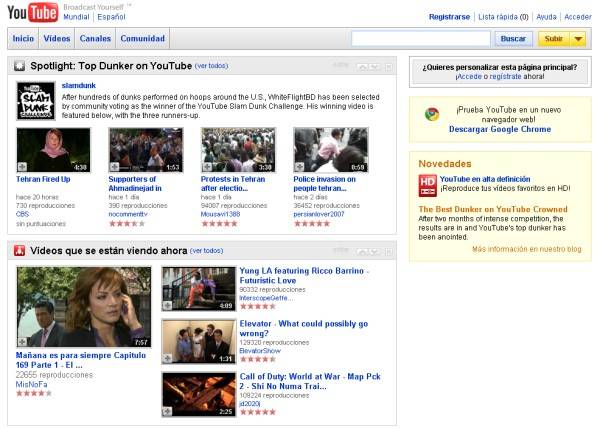Open Yung LA featuring Ricco Barrino title
This screenshot has width=600, height=428.
point(304,275)
